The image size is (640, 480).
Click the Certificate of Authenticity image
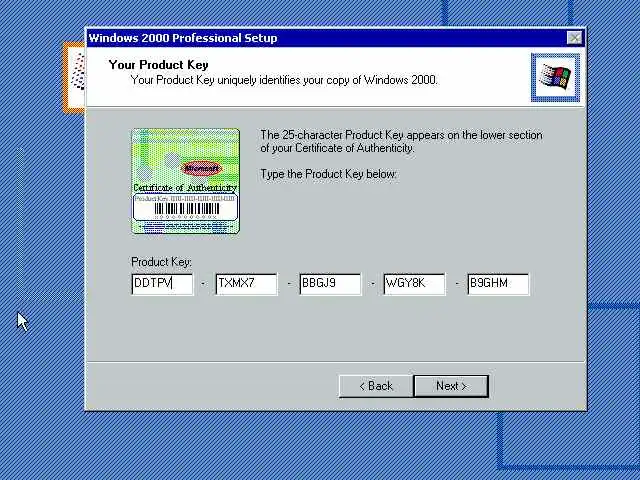point(185,181)
